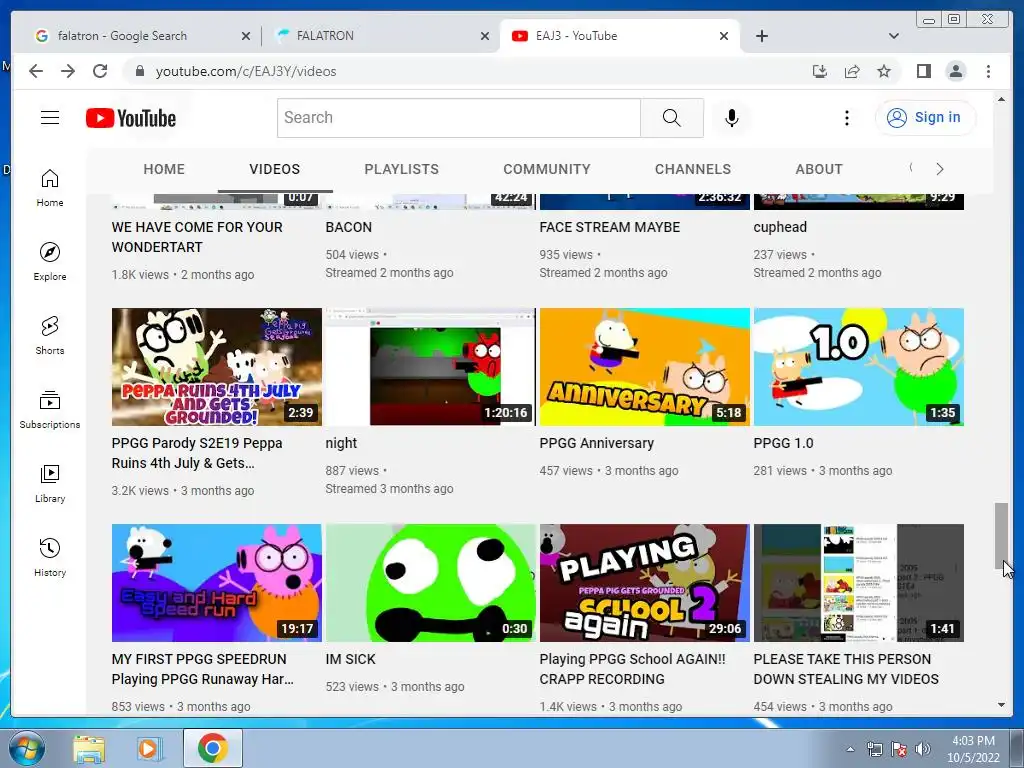Open the YouTube hamburger guide menu

(x=50, y=118)
